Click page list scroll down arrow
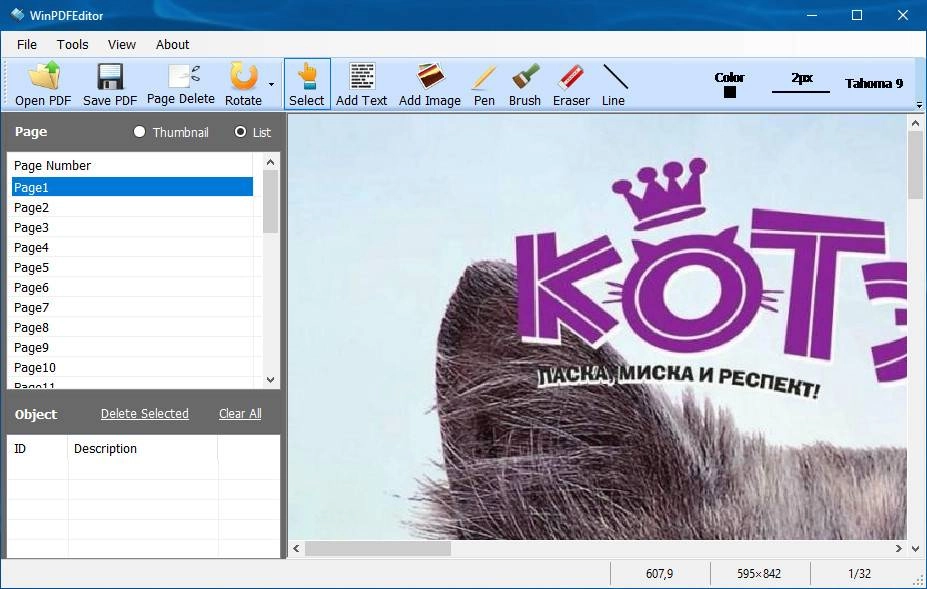This screenshot has height=589, width=927. pyautogui.click(x=270, y=380)
